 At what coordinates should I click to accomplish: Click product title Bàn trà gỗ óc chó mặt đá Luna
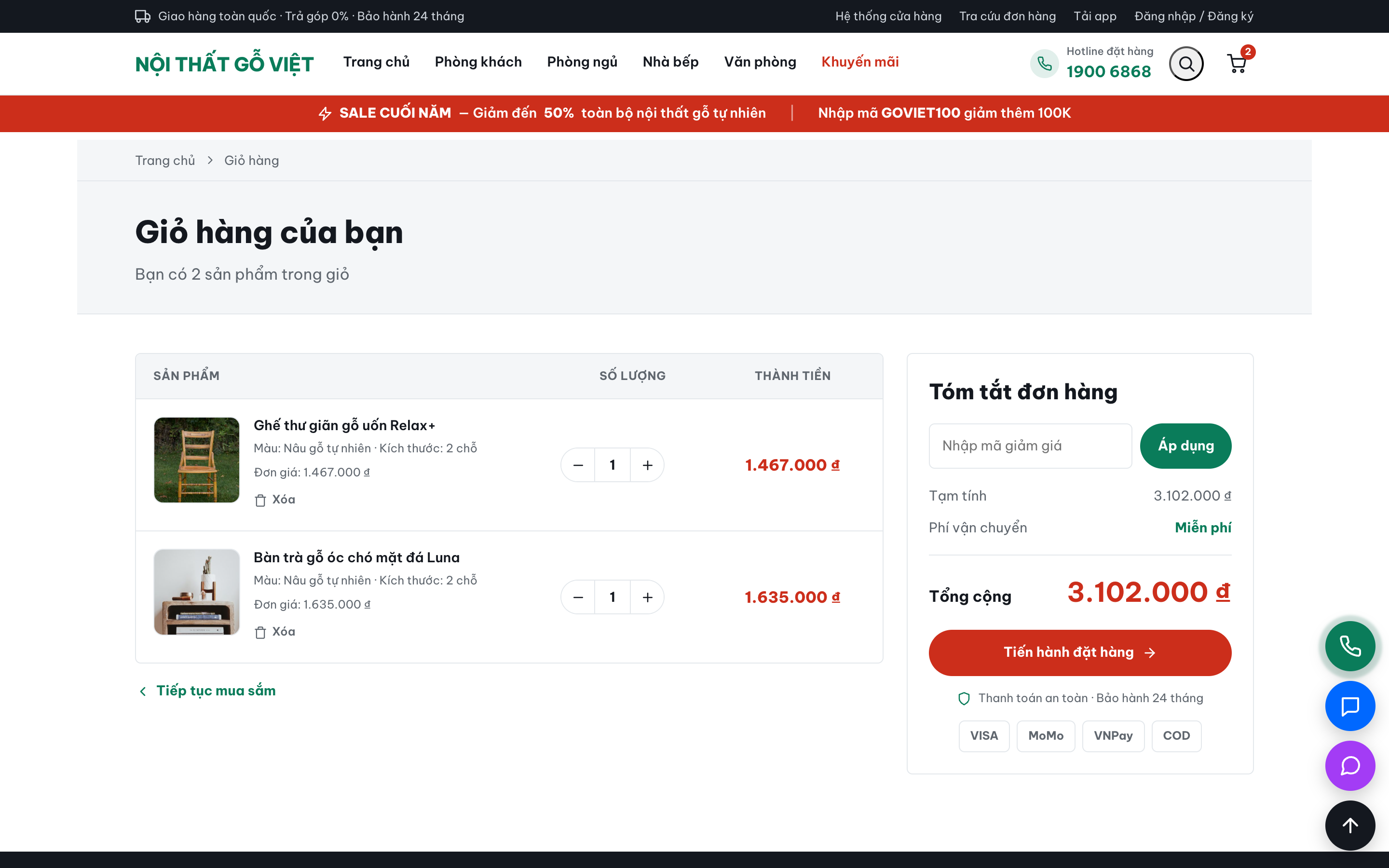tap(356, 557)
